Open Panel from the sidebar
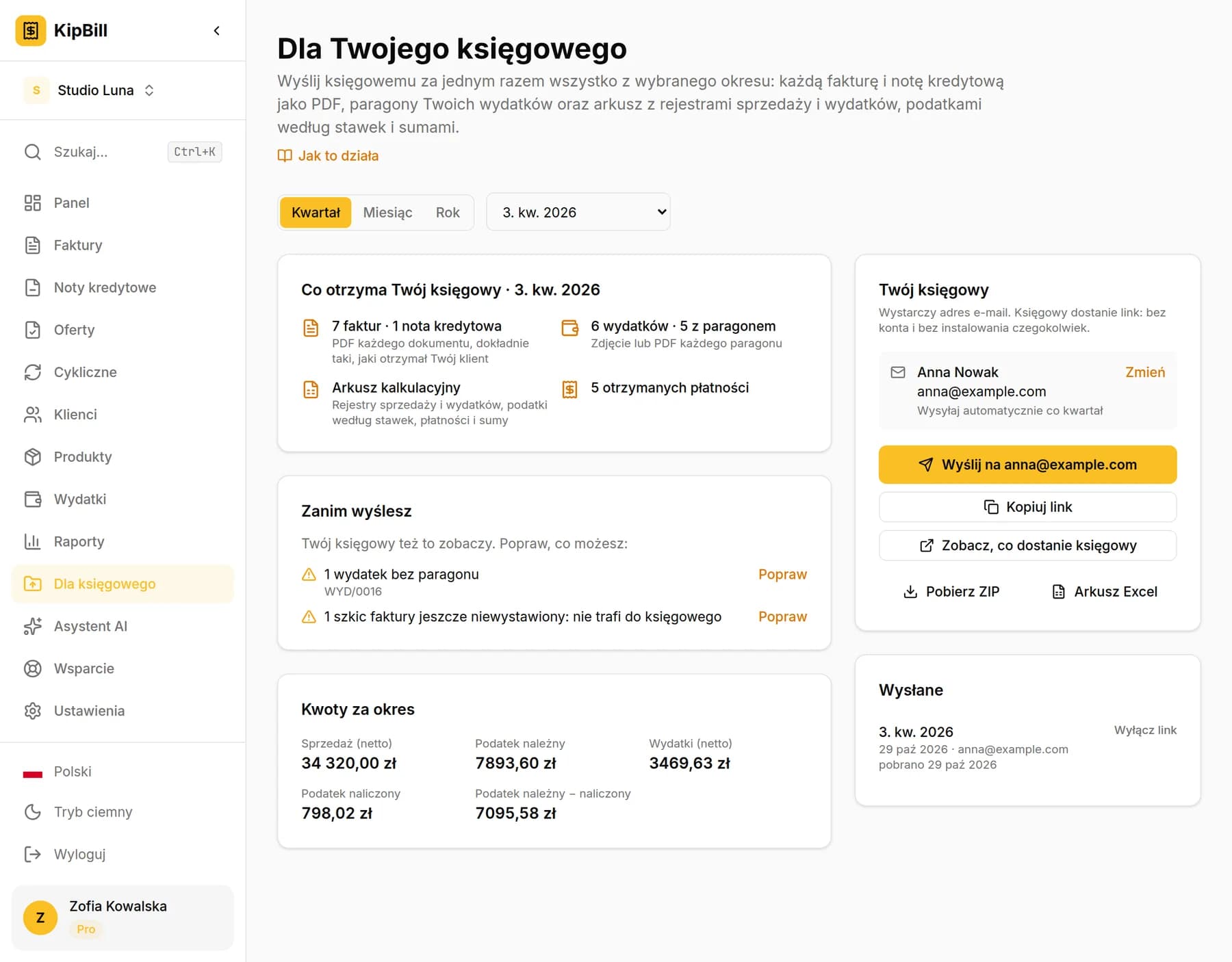Image resolution: width=1232 pixels, height=962 pixels. [x=123, y=203]
